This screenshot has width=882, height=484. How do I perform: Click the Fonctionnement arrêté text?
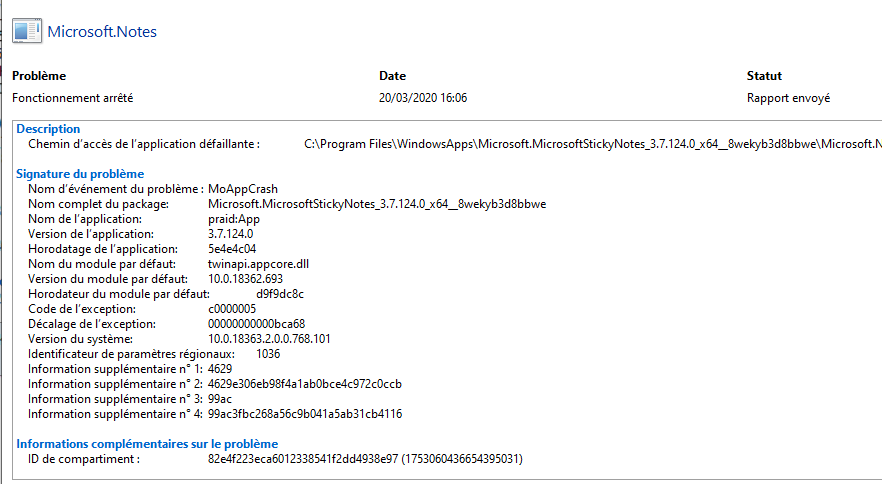[x=73, y=98]
